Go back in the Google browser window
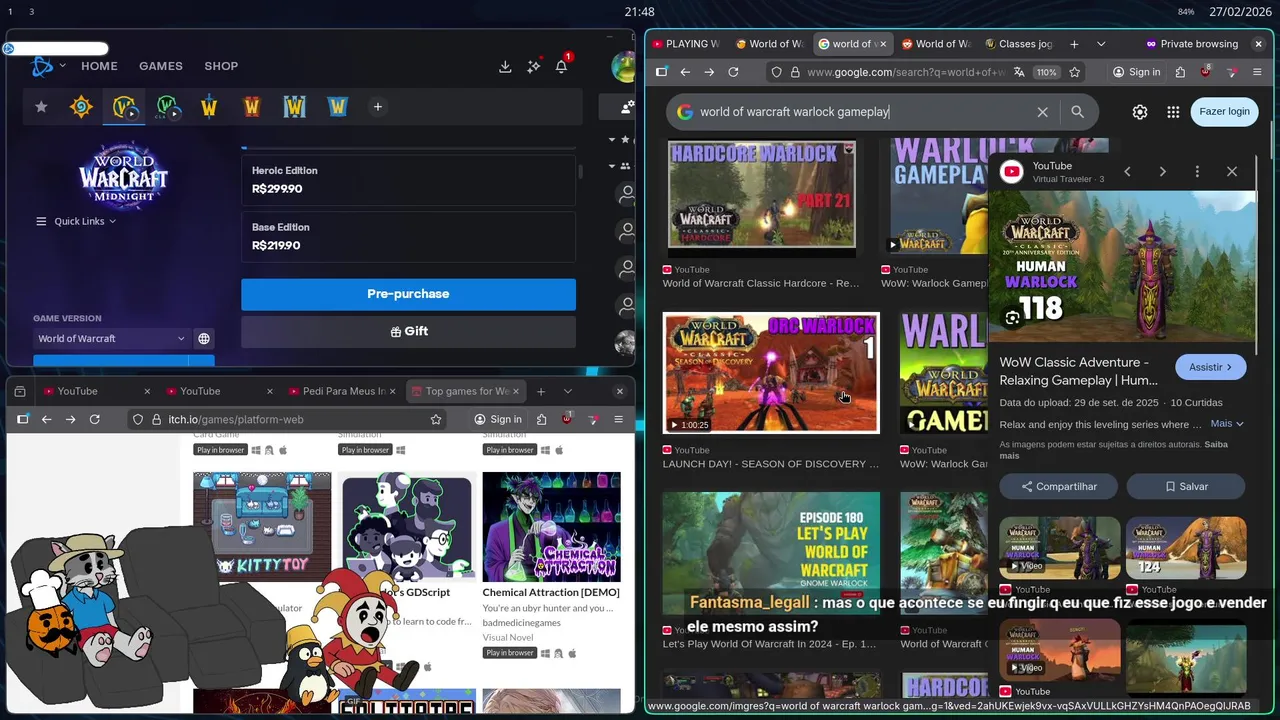This screenshot has height=720, width=1280. point(685,72)
